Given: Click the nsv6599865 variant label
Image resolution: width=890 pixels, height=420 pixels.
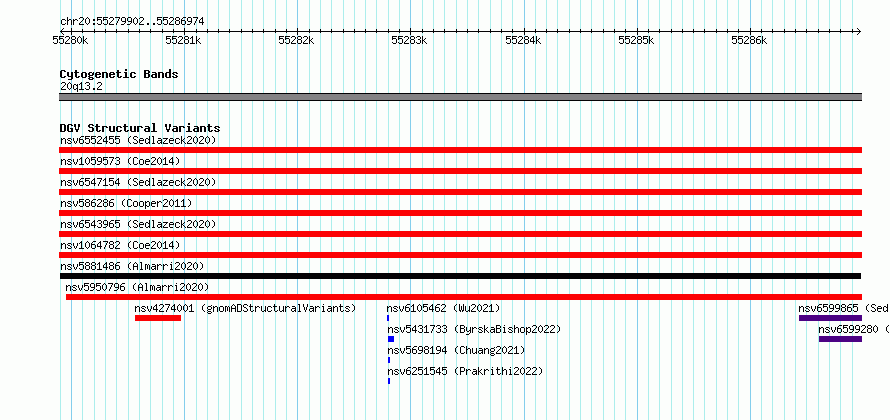Looking at the screenshot, I should click(x=843, y=308).
